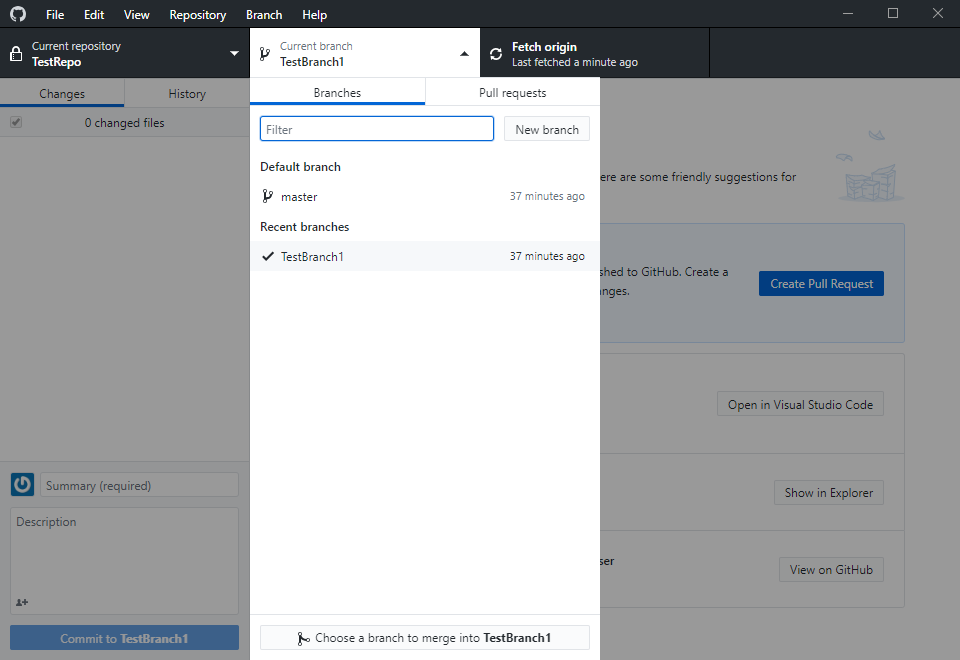
Task: Toggle the changed files checkbox
Action: click(16, 122)
